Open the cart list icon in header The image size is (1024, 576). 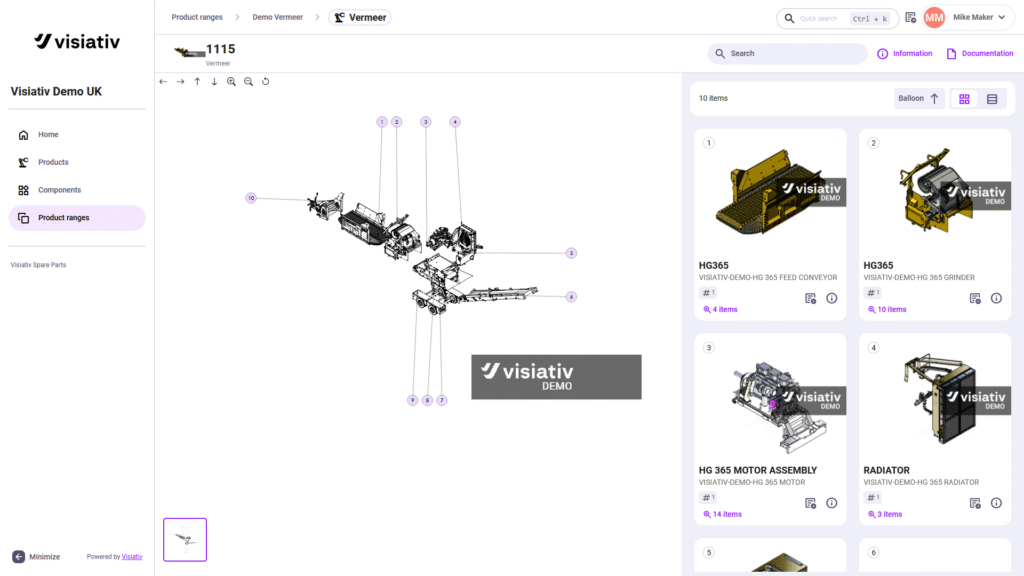[910, 18]
